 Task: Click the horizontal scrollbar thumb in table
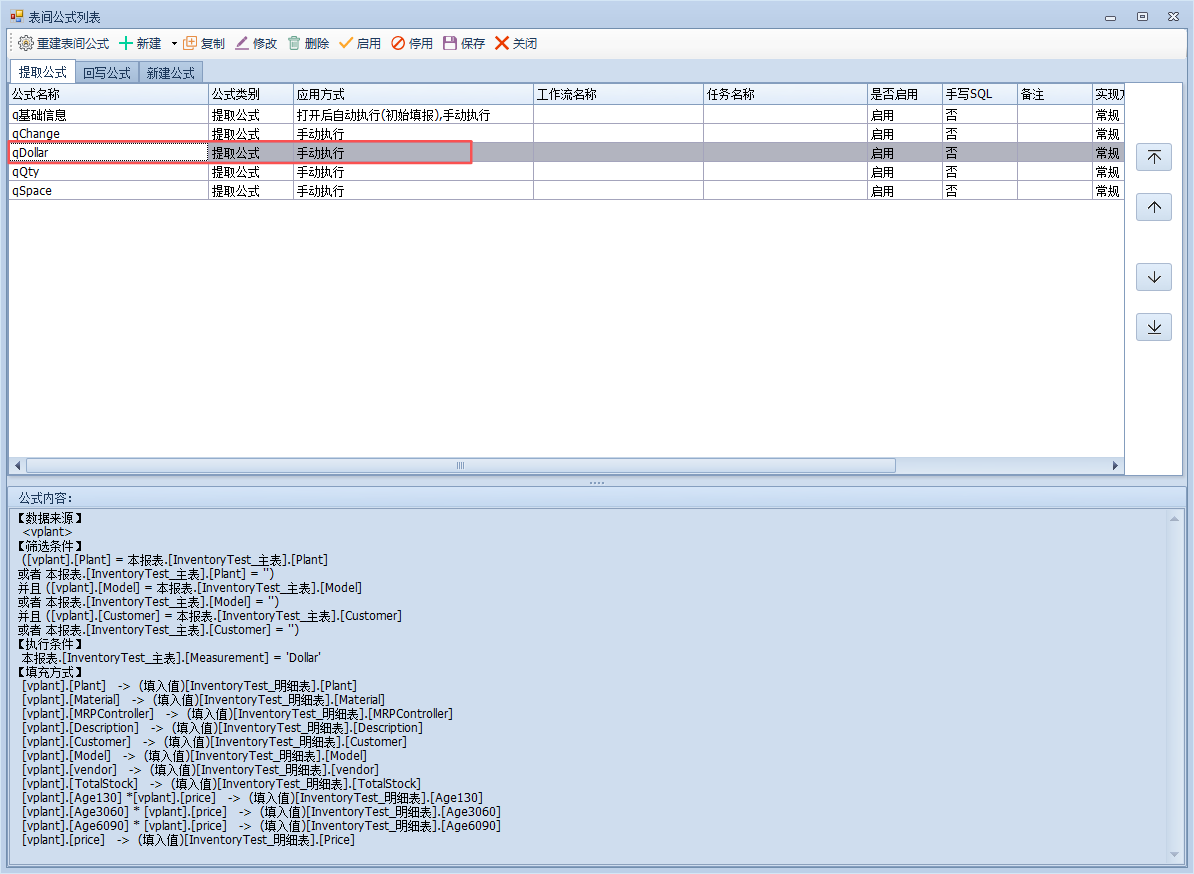(x=461, y=465)
